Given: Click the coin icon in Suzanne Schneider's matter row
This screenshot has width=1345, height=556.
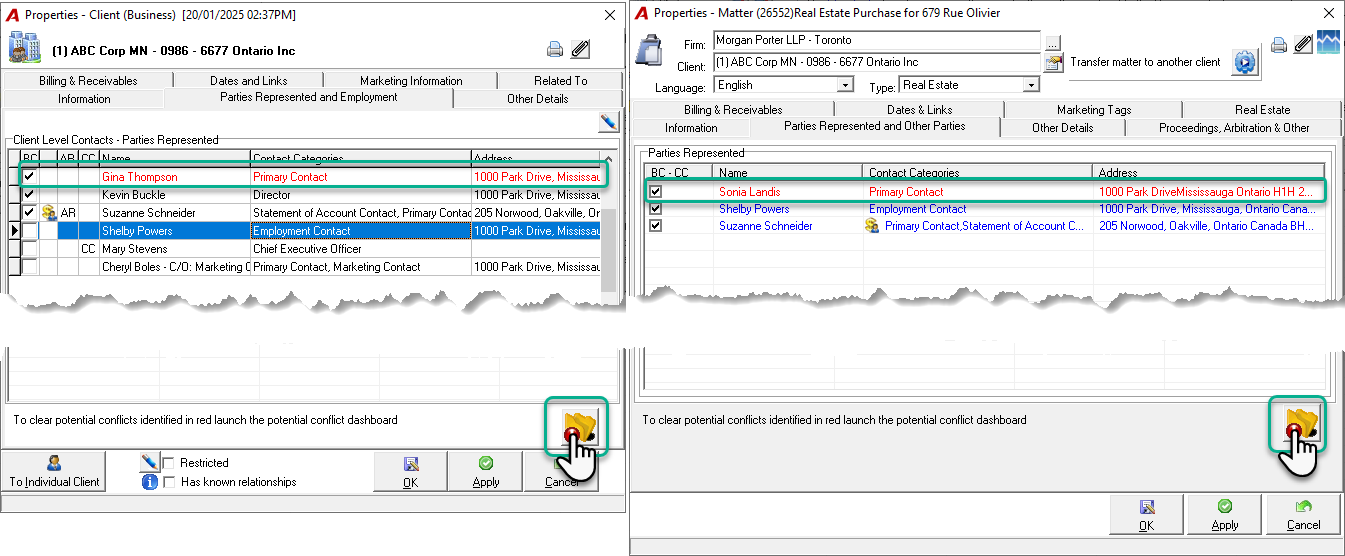Looking at the screenshot, I should point(872,226).
